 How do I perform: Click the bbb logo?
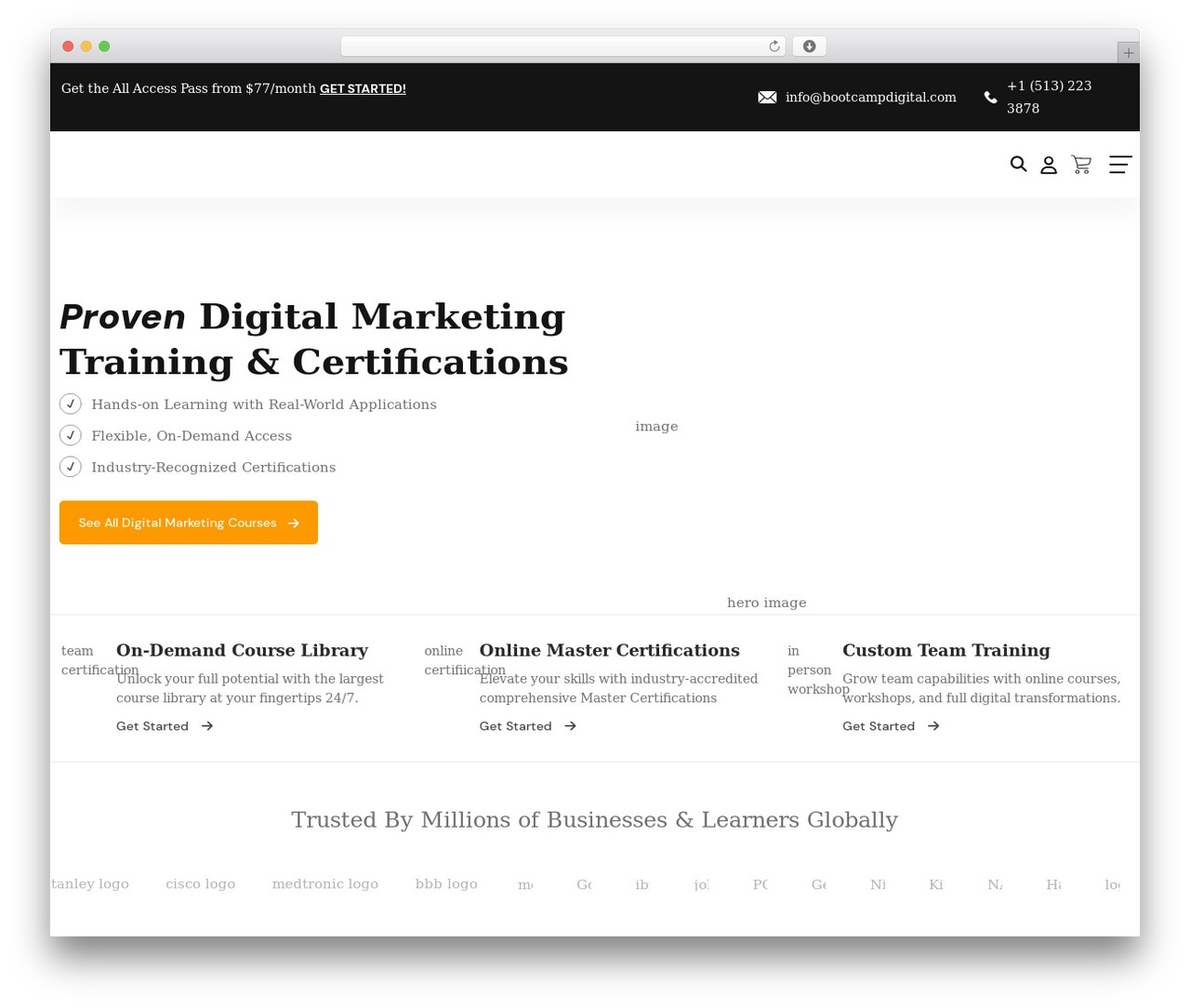[x=446, y=884]
